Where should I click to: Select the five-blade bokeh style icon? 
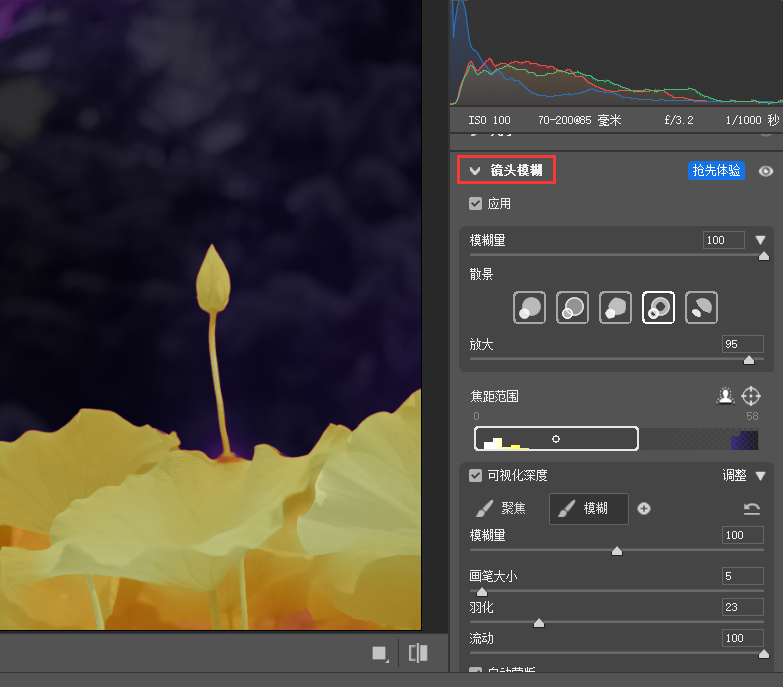[x=615, y=308]
